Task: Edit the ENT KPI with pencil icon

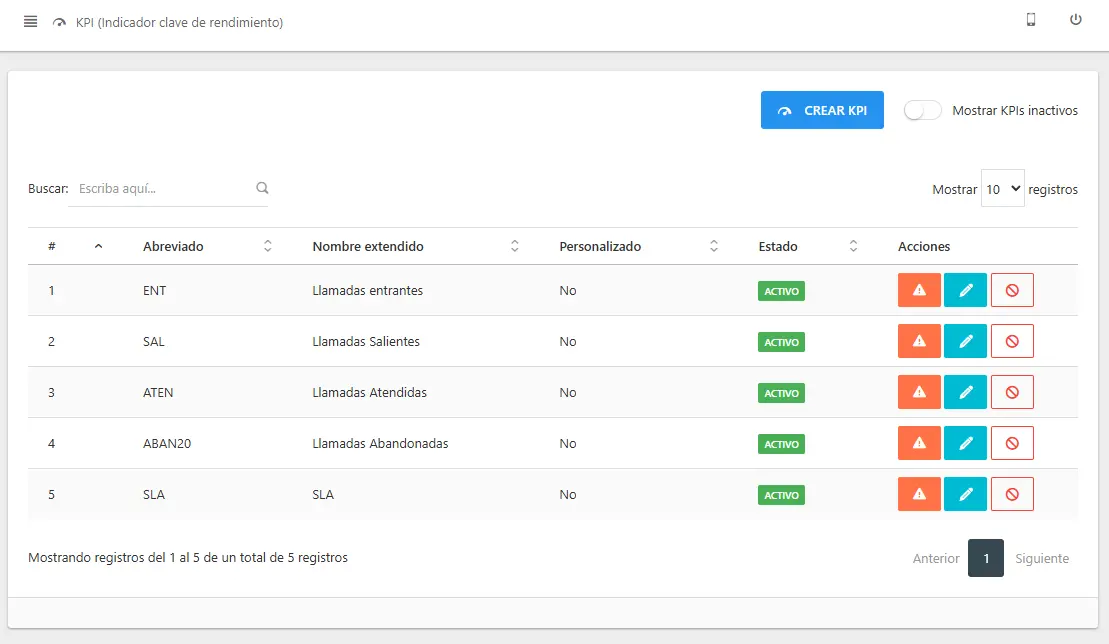Action: (x=965, y=290)
